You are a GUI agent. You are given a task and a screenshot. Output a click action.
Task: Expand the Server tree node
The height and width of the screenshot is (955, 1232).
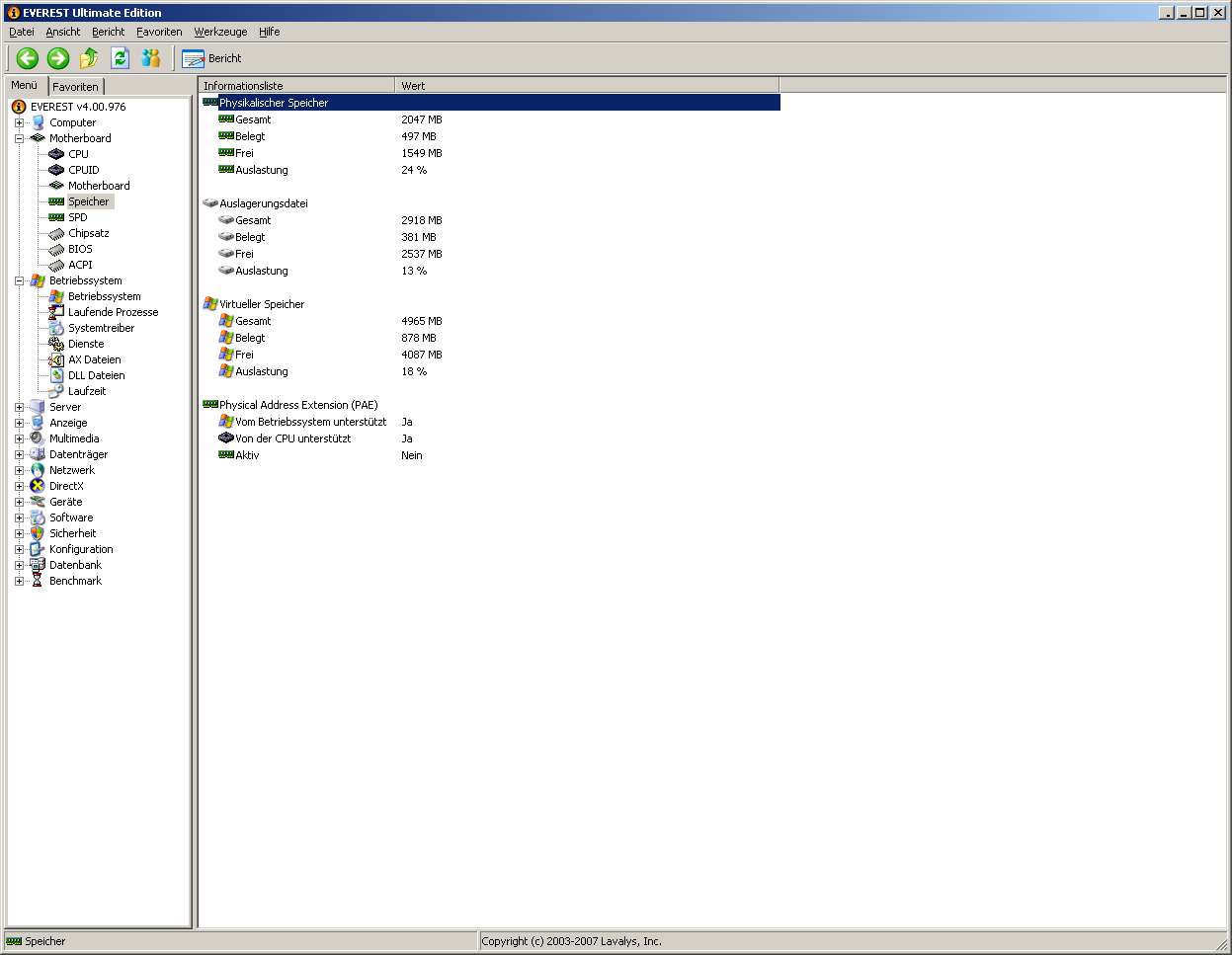[x=19, y=407]
